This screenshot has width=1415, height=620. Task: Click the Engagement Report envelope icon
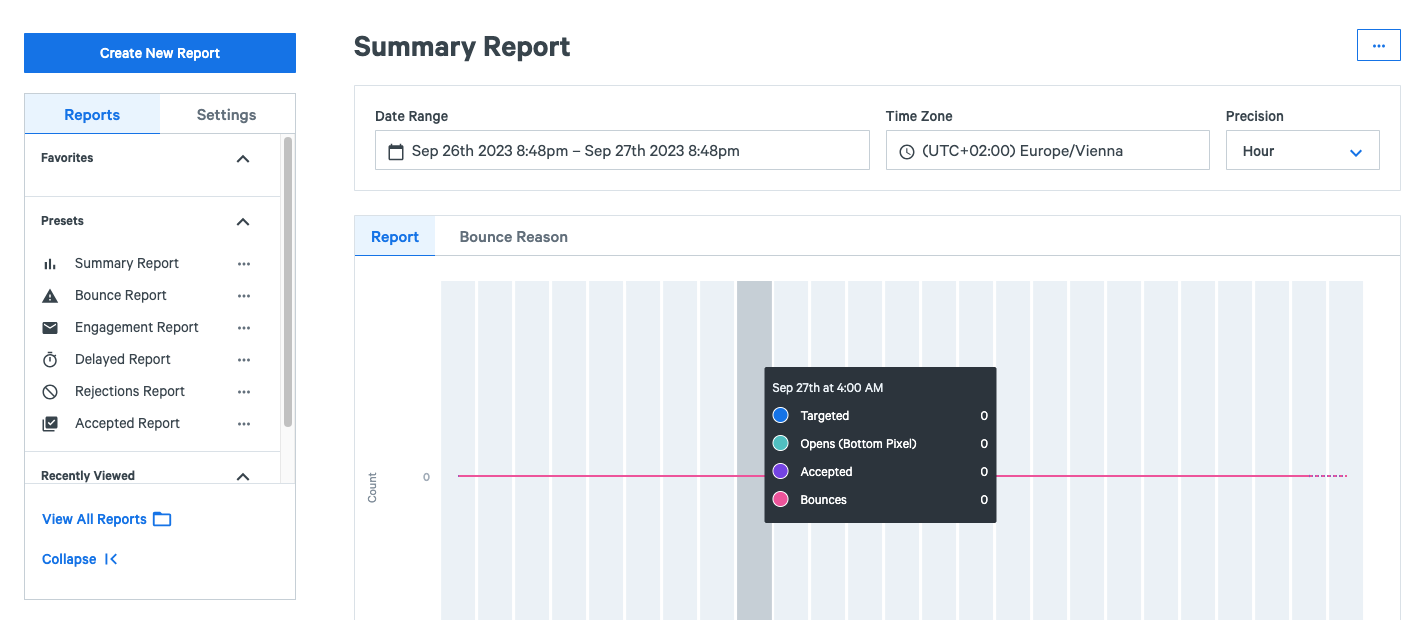point(50,328)
